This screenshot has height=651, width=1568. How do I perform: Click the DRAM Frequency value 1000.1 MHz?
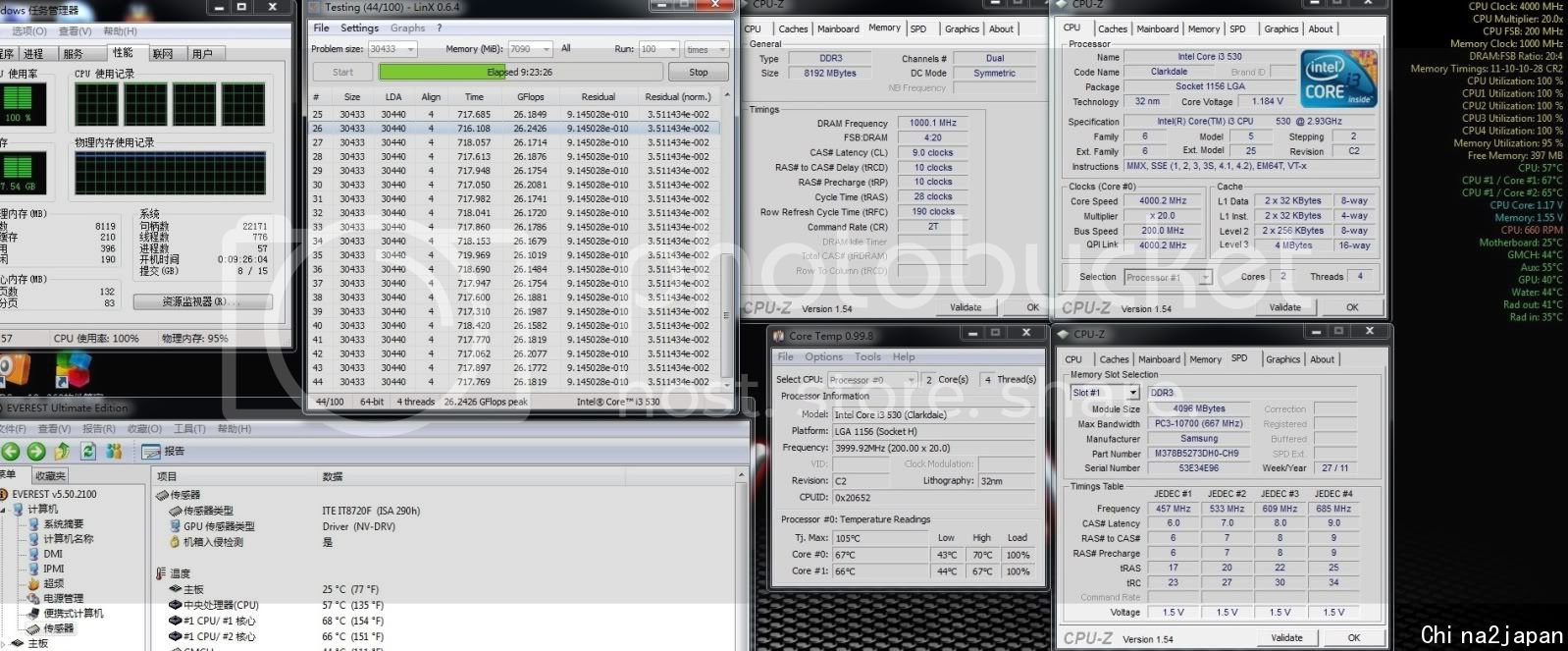point(932,124)
